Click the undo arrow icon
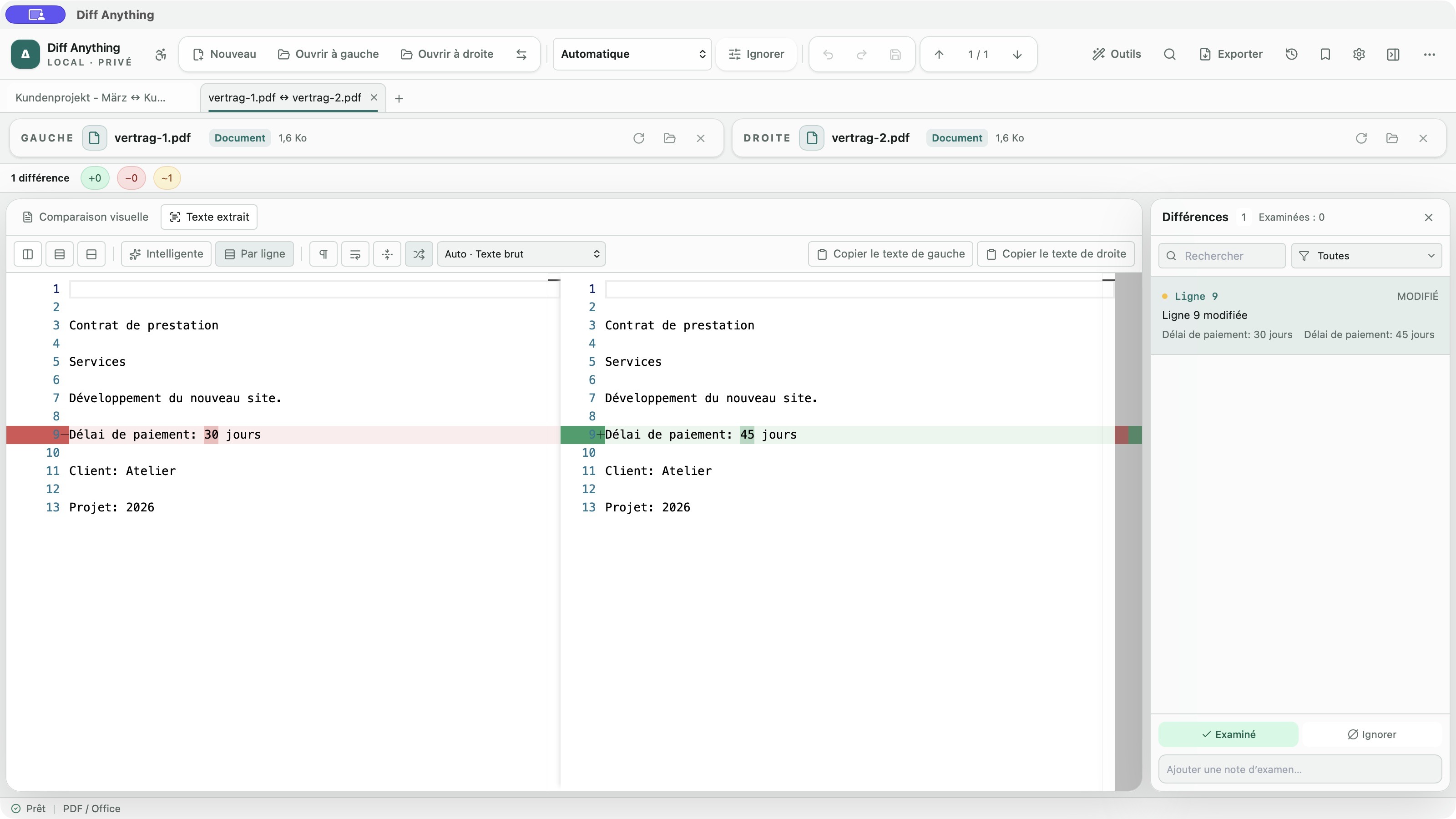This screenshot has width=1456, height=819. (x=828, y=54)
